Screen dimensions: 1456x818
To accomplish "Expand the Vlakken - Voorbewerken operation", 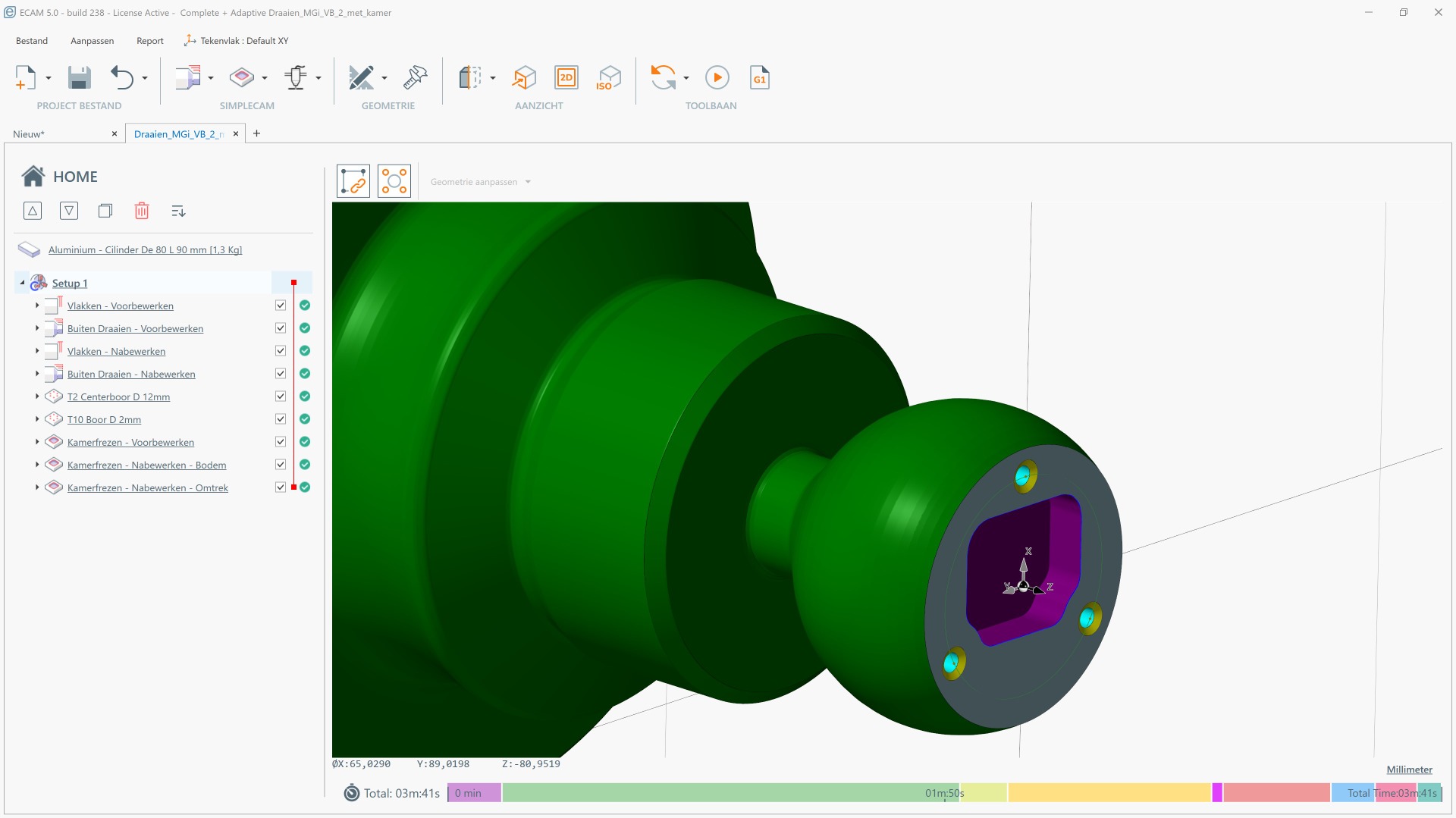I will pyautogui.click(x=36, y=306).
